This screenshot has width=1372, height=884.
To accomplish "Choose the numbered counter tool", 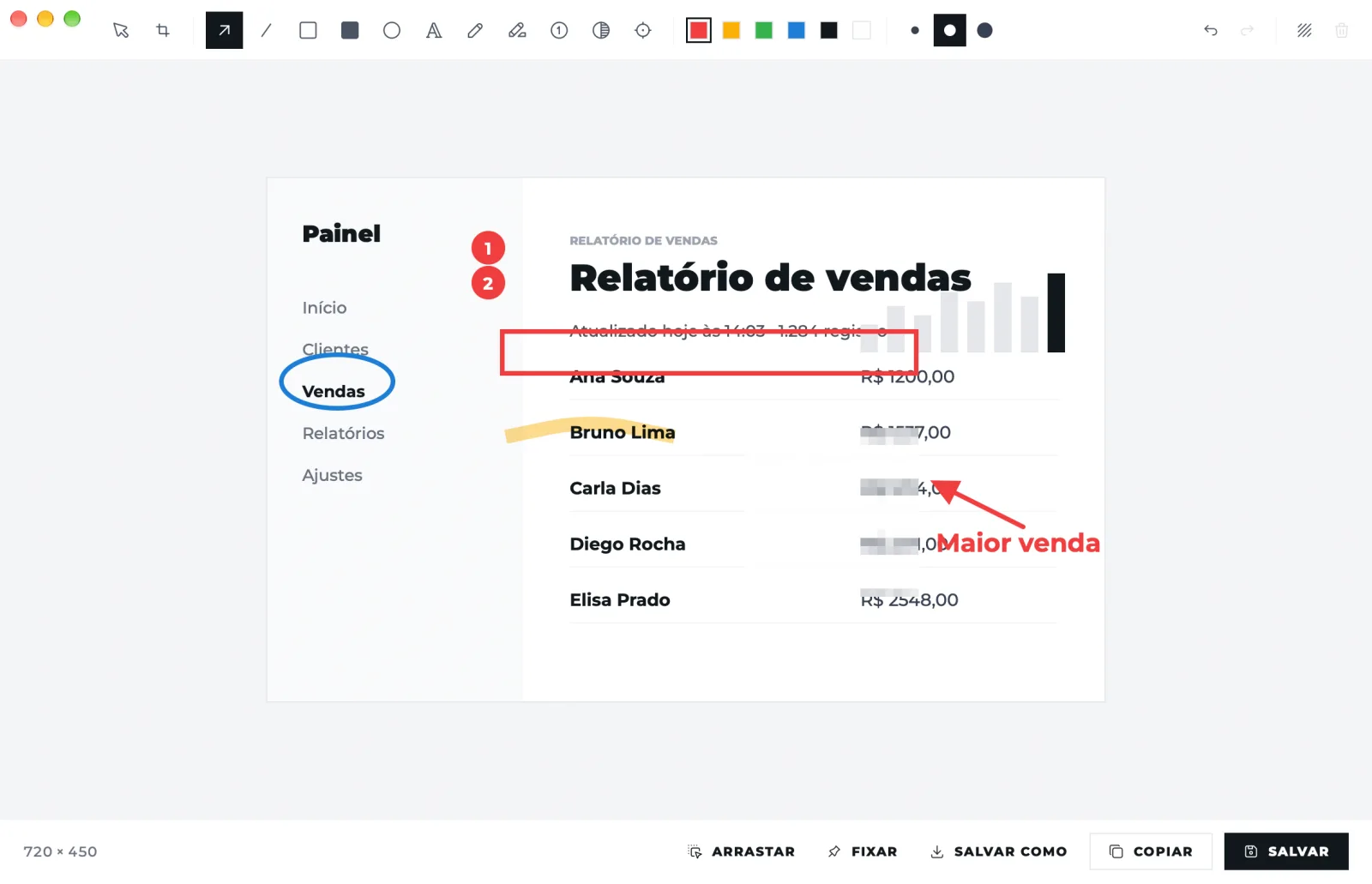I will [x=559, y=31].
